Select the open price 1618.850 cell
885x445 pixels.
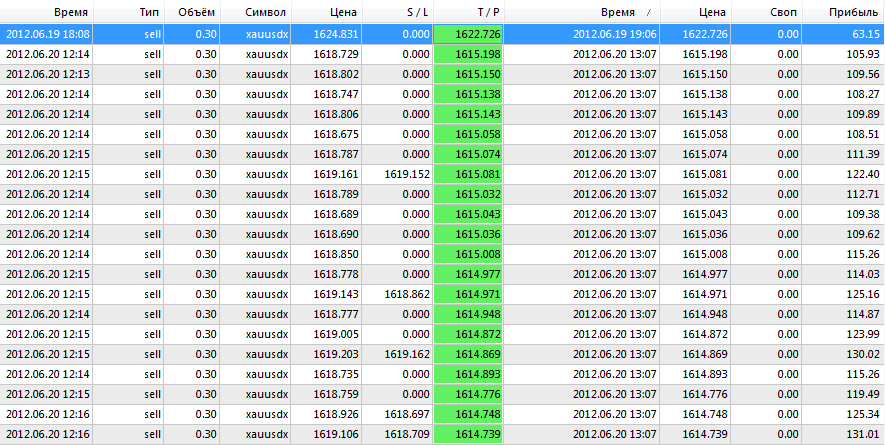click(327, 254)
